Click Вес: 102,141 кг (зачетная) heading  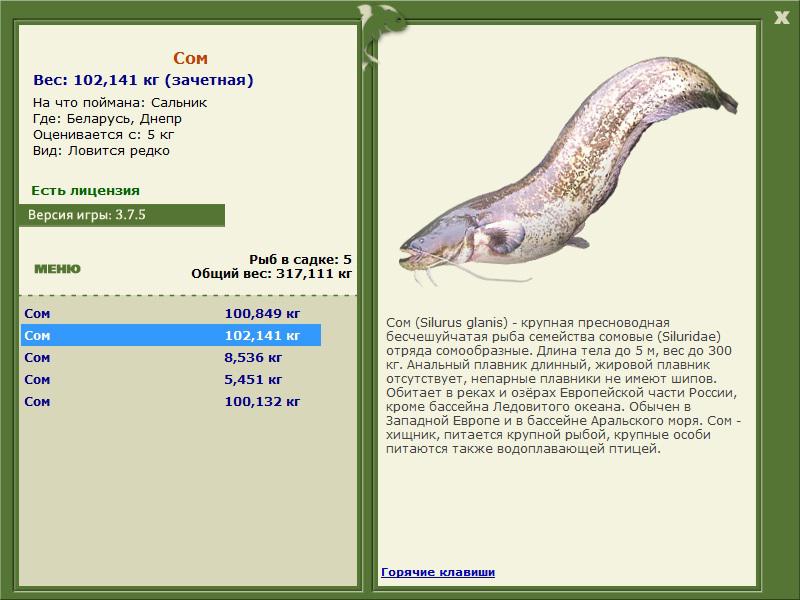[x=143, y=80]
